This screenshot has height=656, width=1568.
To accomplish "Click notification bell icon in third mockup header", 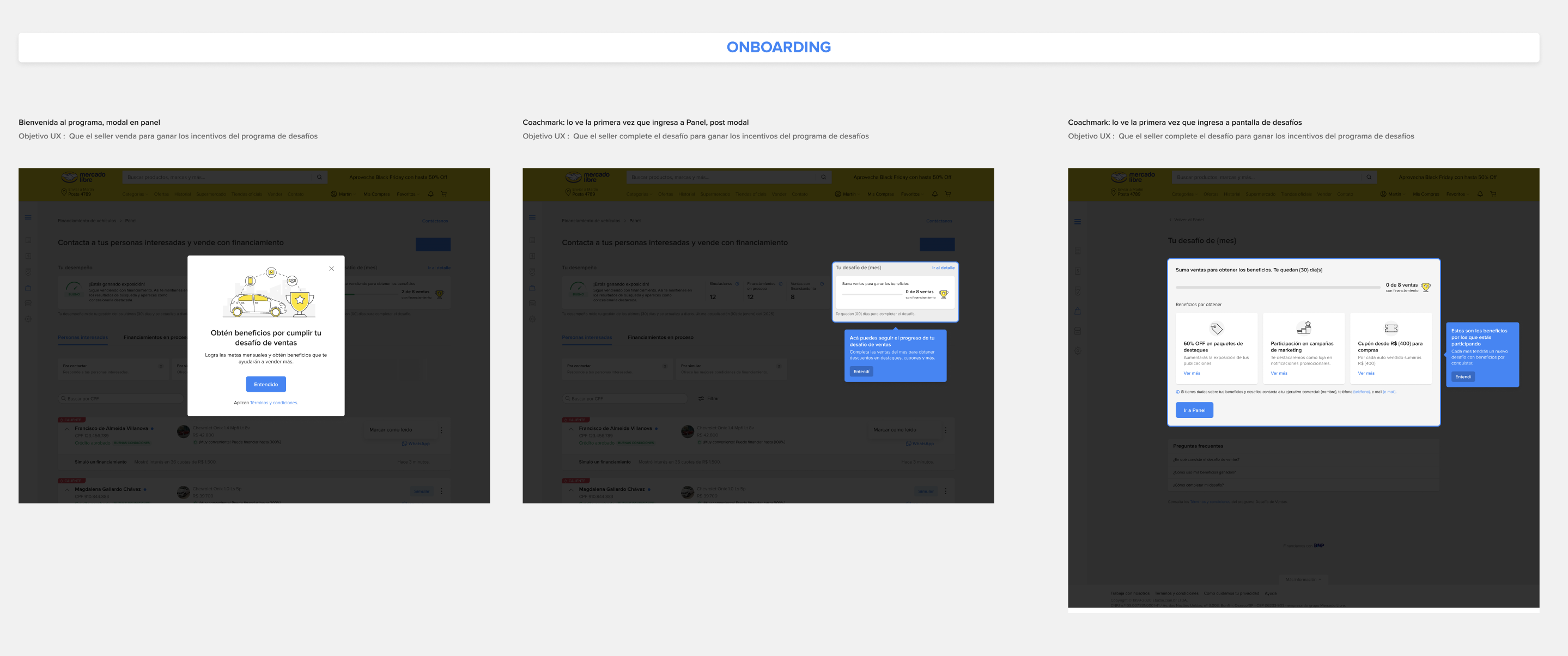I will click(1480, 194).
